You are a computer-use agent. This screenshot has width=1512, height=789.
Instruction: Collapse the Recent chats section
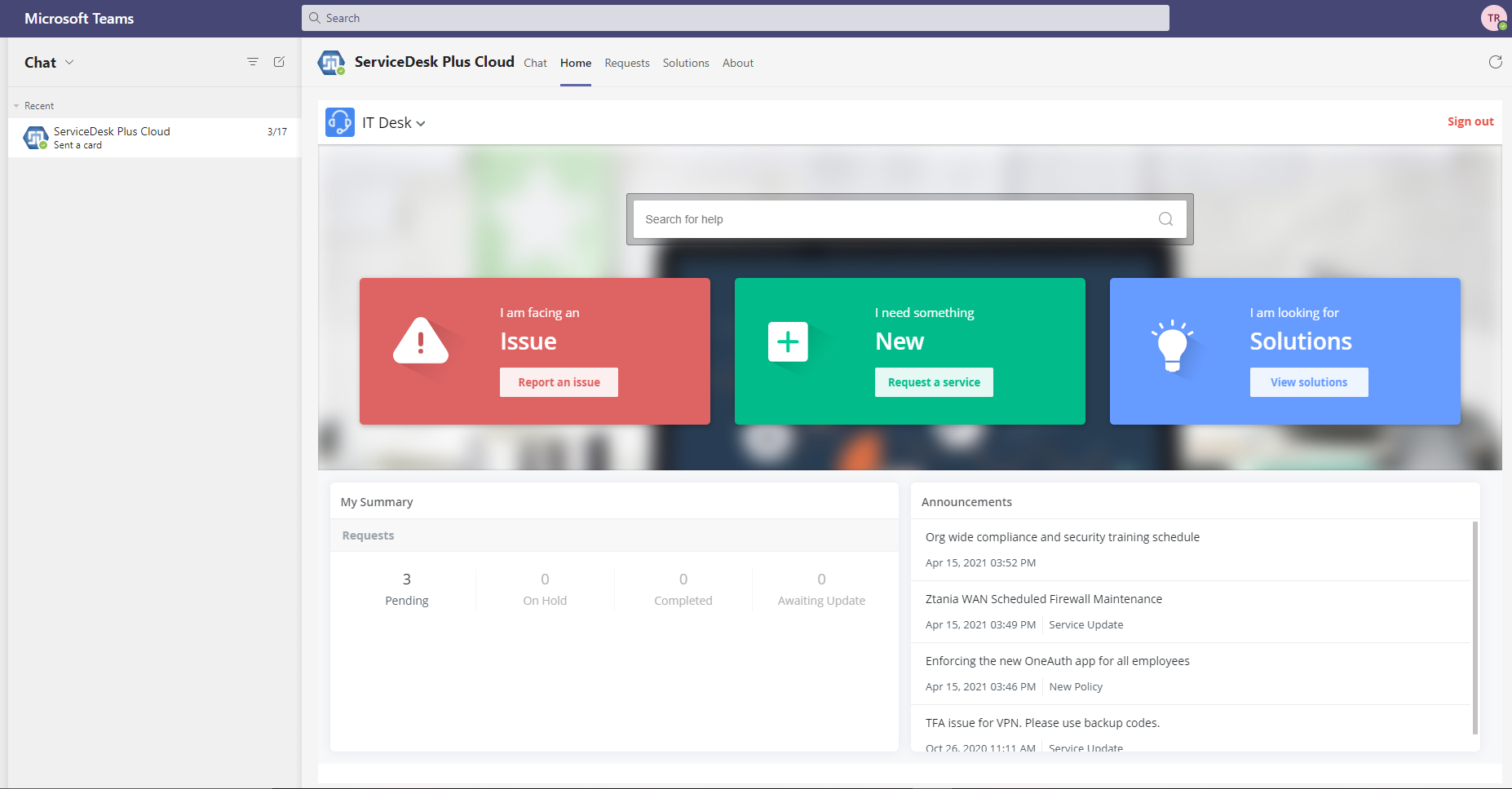pos(16,106)
